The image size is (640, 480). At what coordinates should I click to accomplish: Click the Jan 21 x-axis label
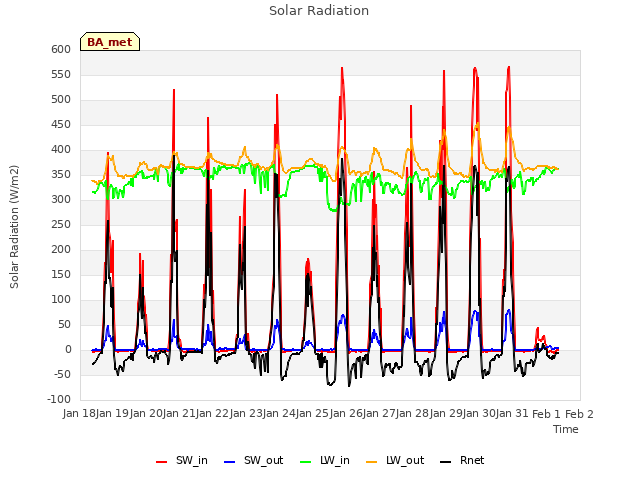click(179, 414)
